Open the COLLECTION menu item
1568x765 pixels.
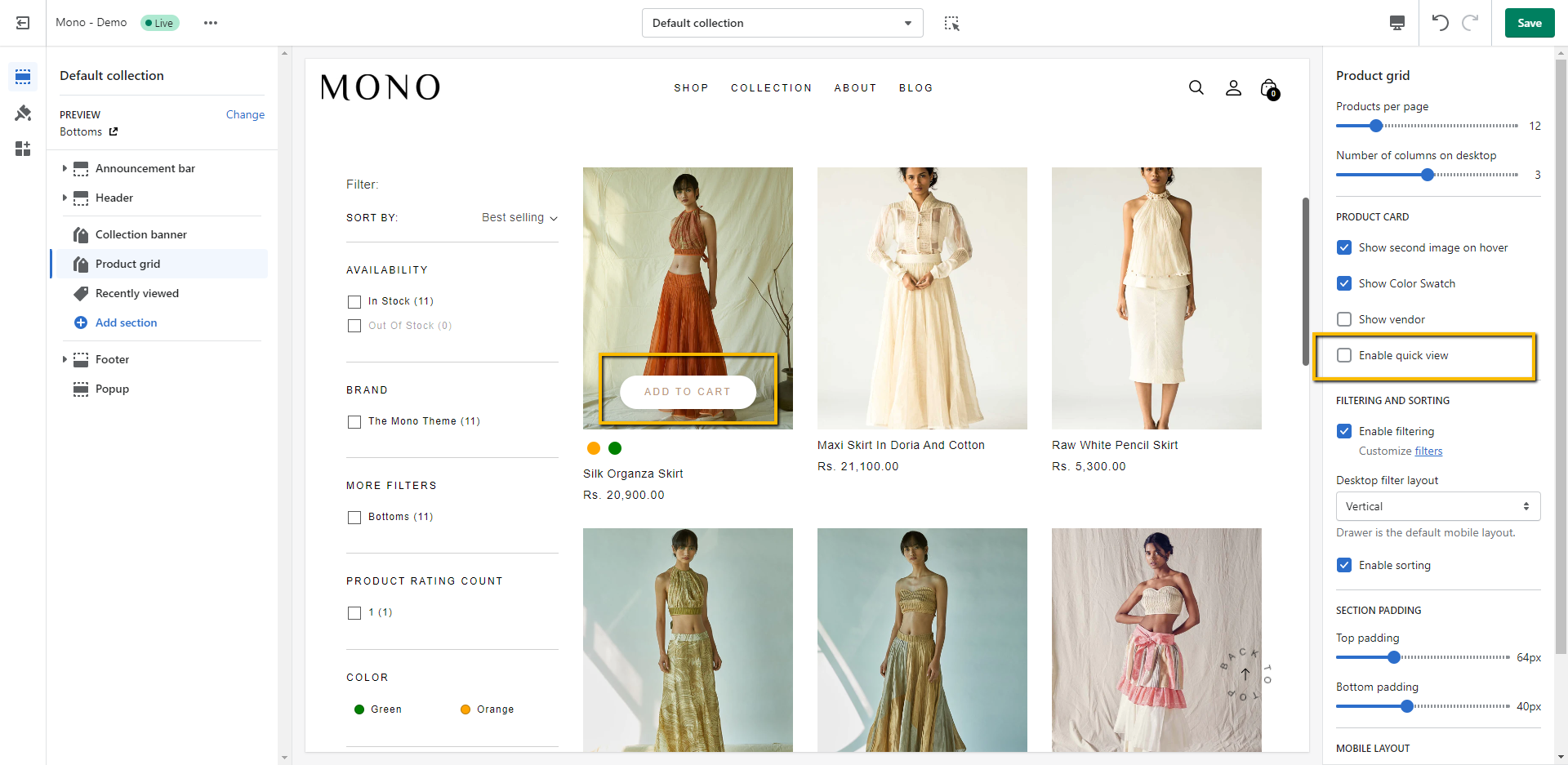coord(771,88)
